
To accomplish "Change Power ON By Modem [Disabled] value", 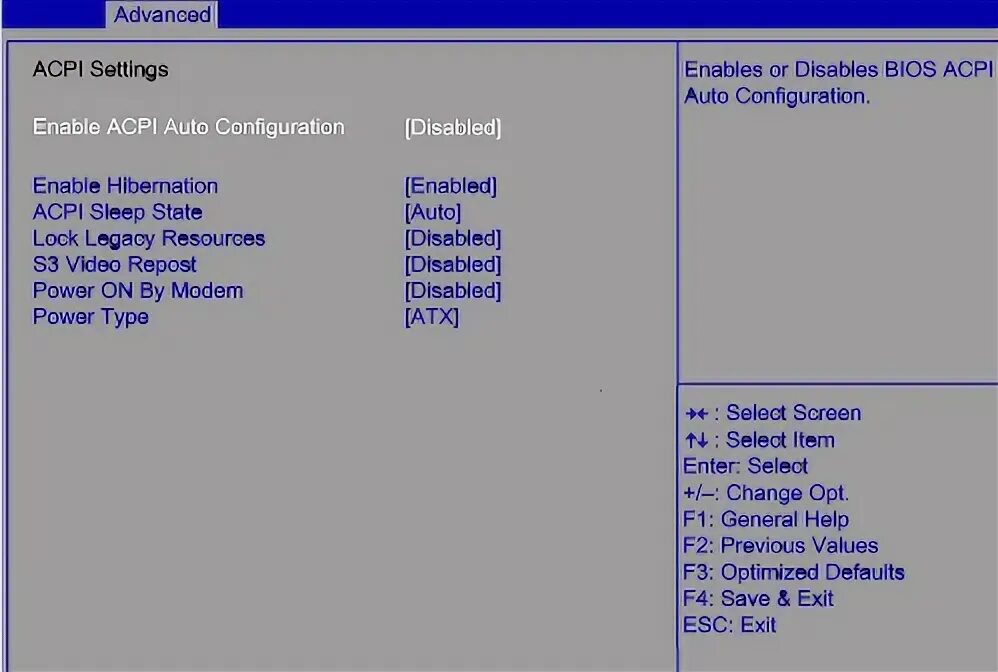I will pos(453,291).
